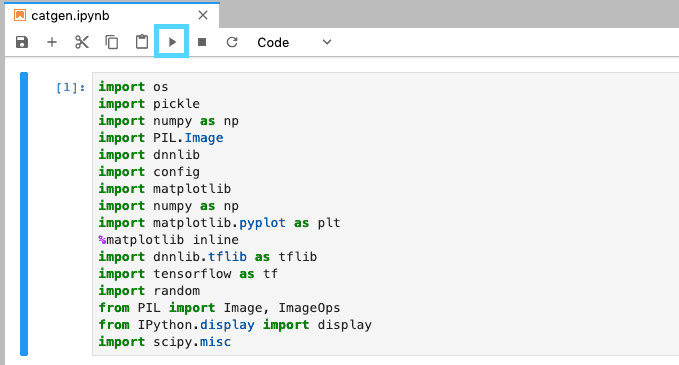Click the line 'from IPython.display import display'
Viewport: 679px width, 365px height.
[235, 325]
